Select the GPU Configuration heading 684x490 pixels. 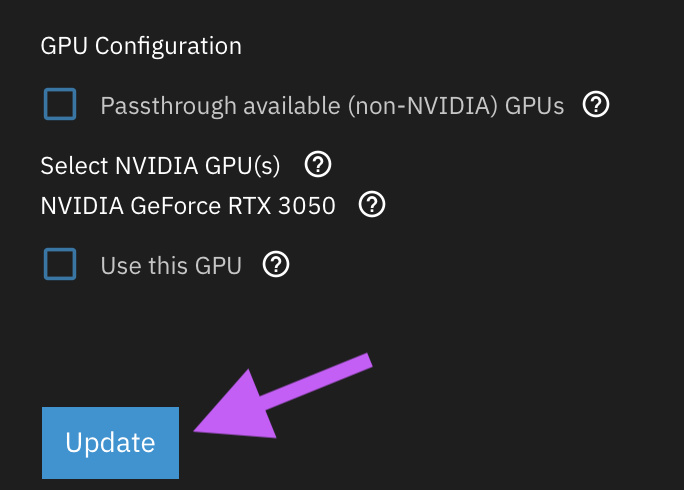click(141, 46)
